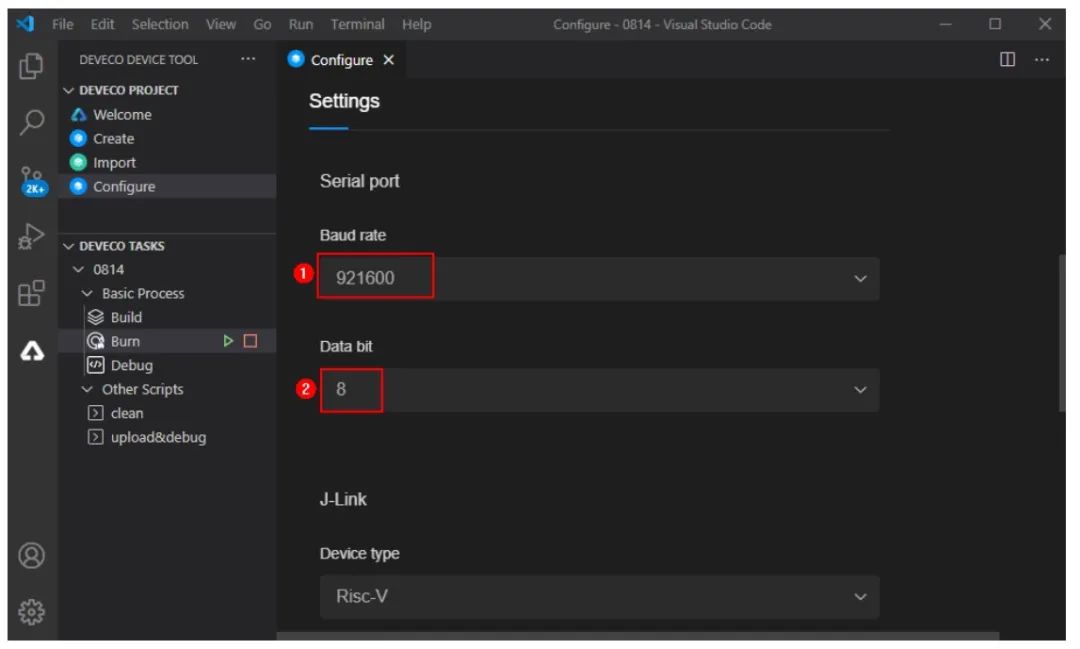Select the Settings tab heading
This screenshot has height=649, width=1080.
[344, 101]
